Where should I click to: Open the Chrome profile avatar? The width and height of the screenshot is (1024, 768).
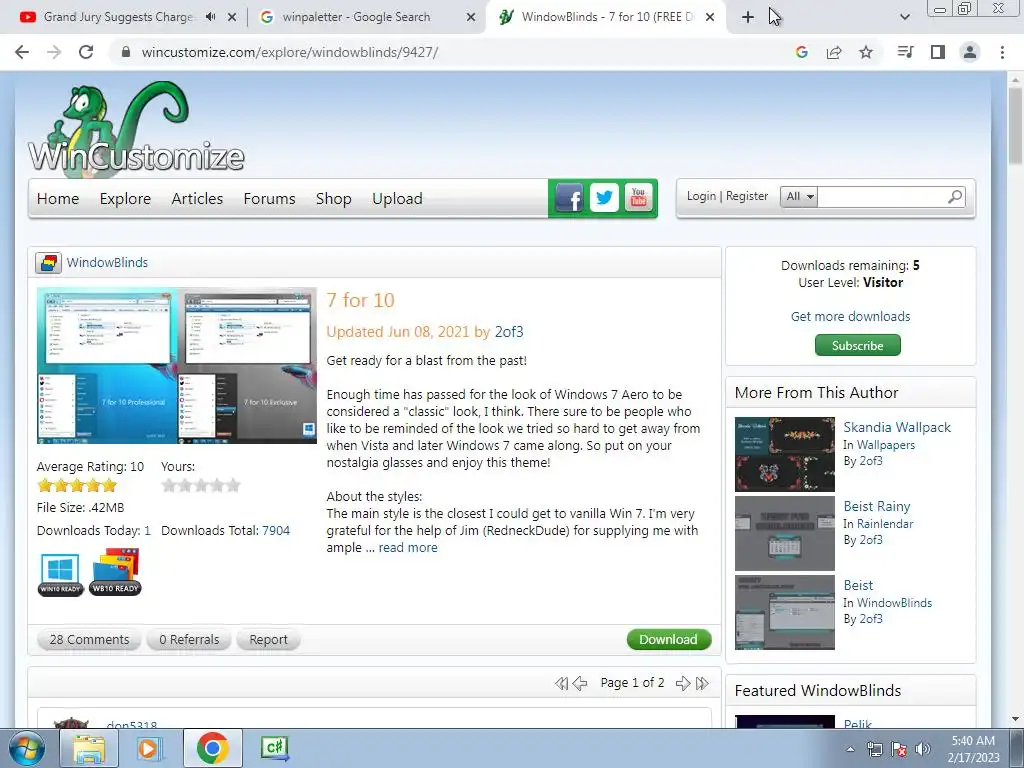pyautogui.click(x=970, y=52)
